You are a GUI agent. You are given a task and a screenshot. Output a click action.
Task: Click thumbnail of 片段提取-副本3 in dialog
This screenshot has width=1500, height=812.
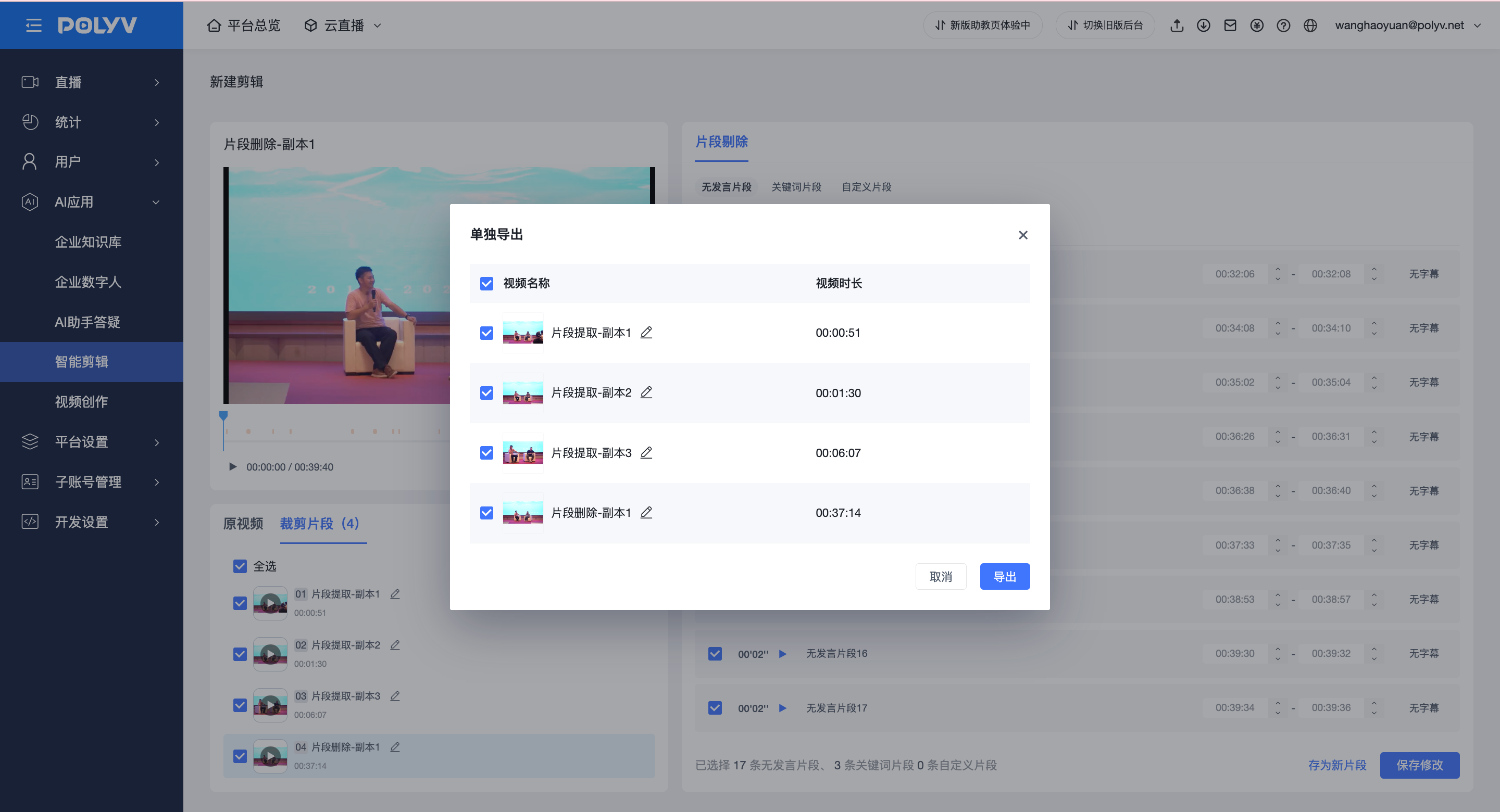(523, 452)
